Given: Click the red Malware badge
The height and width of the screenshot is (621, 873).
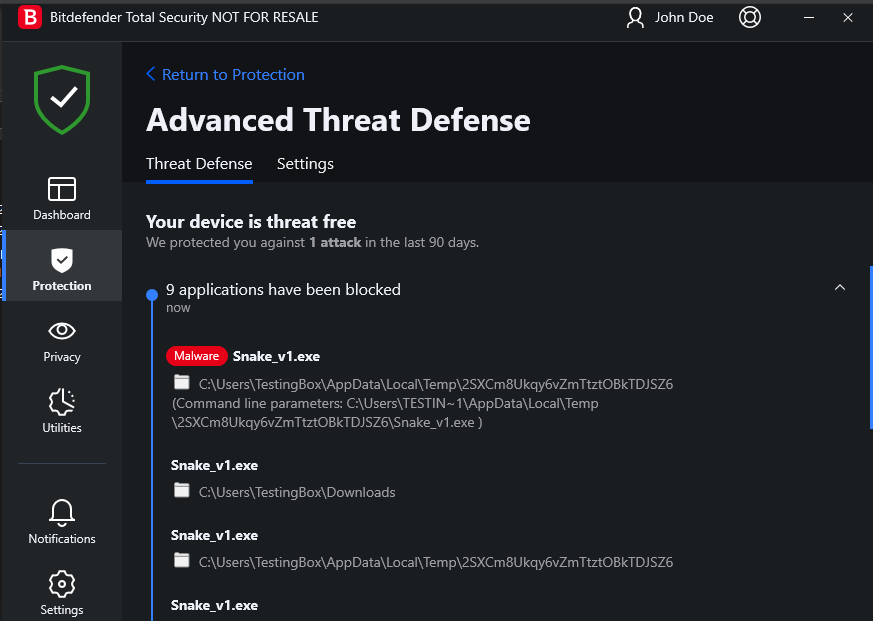Looking at the screenshot, I should [196, 356].
